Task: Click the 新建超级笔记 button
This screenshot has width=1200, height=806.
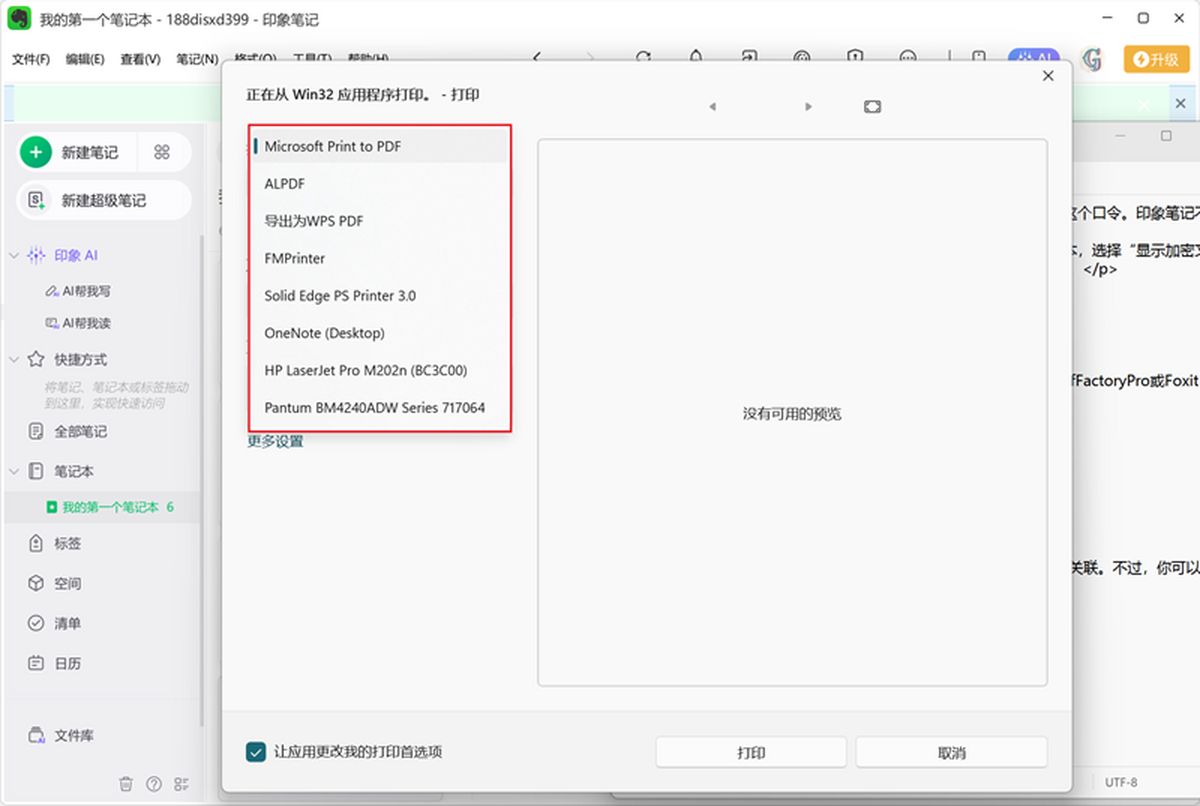Action: [104, 200]
